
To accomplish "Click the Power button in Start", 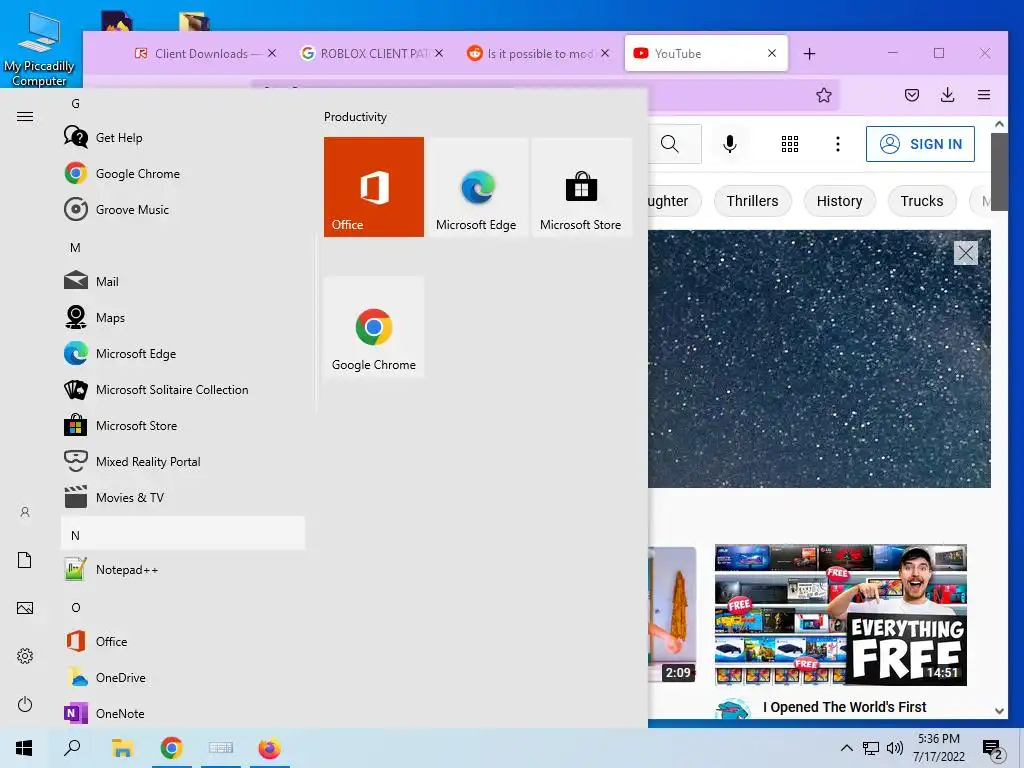I will pos(25,704).
